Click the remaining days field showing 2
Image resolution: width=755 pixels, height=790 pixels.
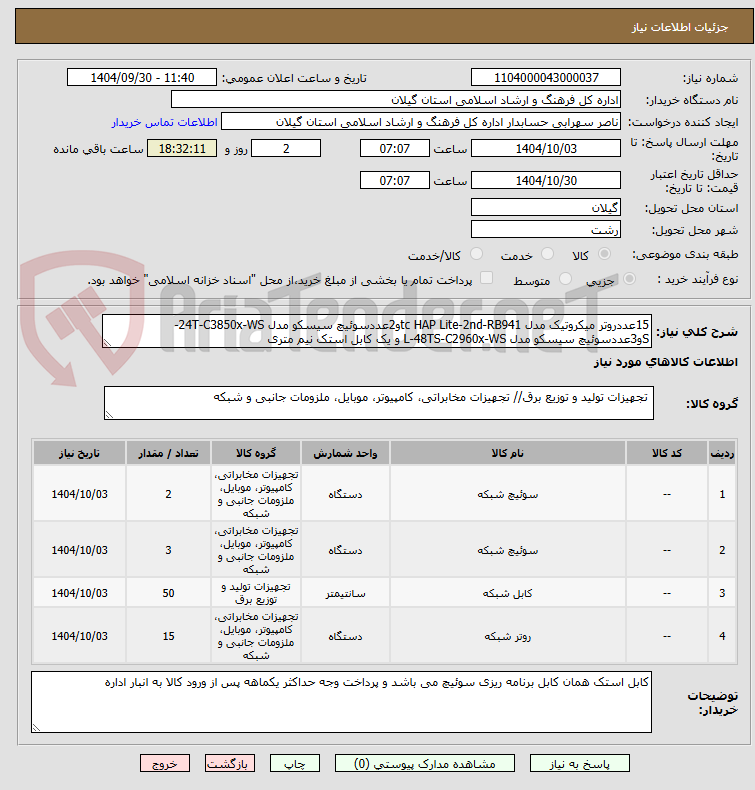pos(286,149)
